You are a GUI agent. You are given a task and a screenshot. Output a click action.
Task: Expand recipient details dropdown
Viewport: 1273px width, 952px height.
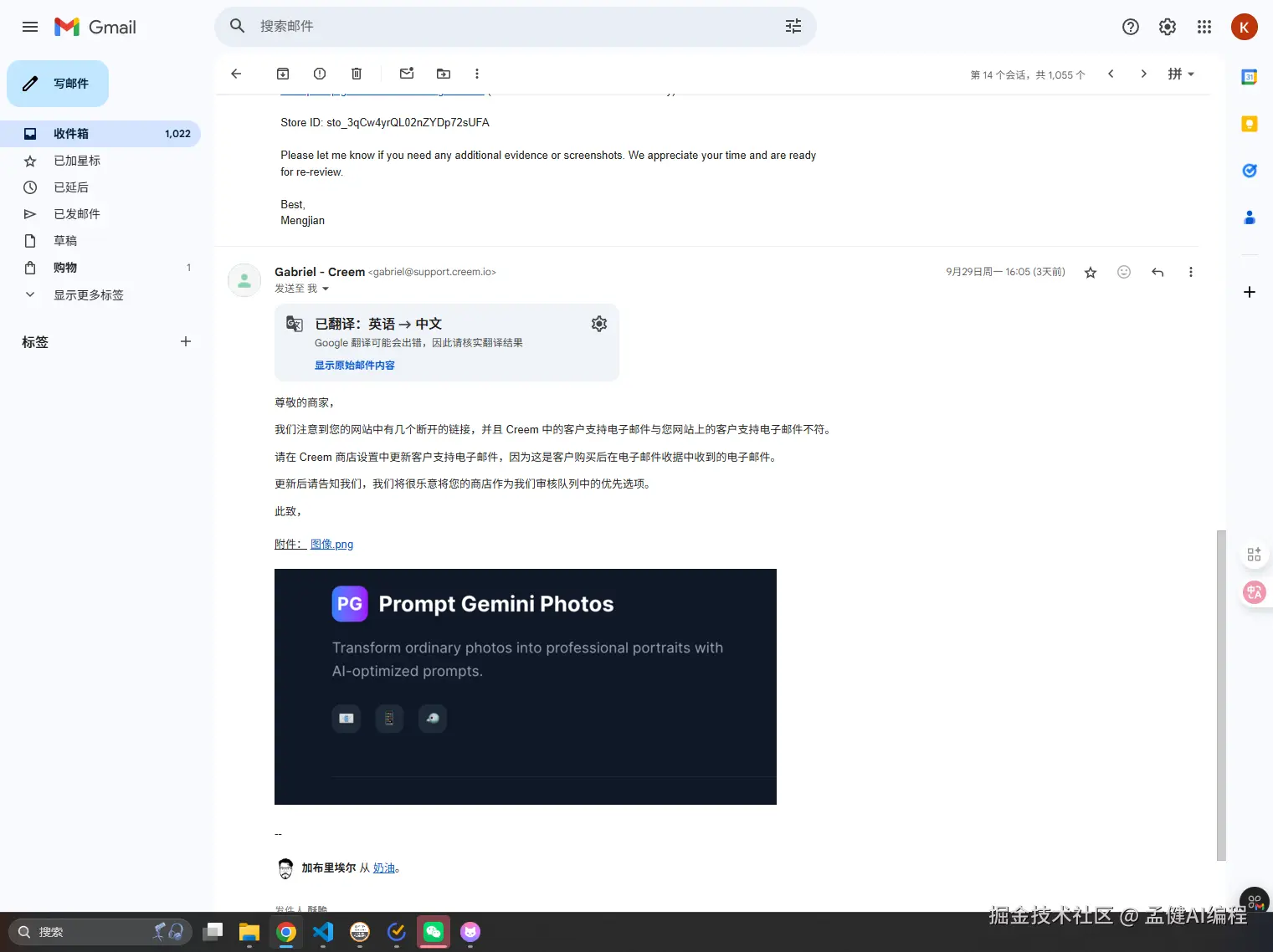point(326,289)
